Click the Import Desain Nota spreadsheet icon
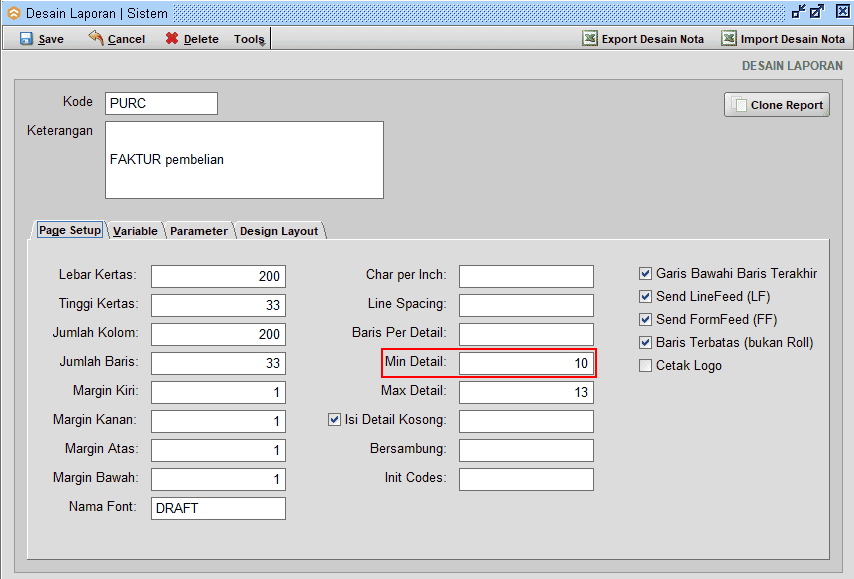854x579 pixels. point(729,38)
